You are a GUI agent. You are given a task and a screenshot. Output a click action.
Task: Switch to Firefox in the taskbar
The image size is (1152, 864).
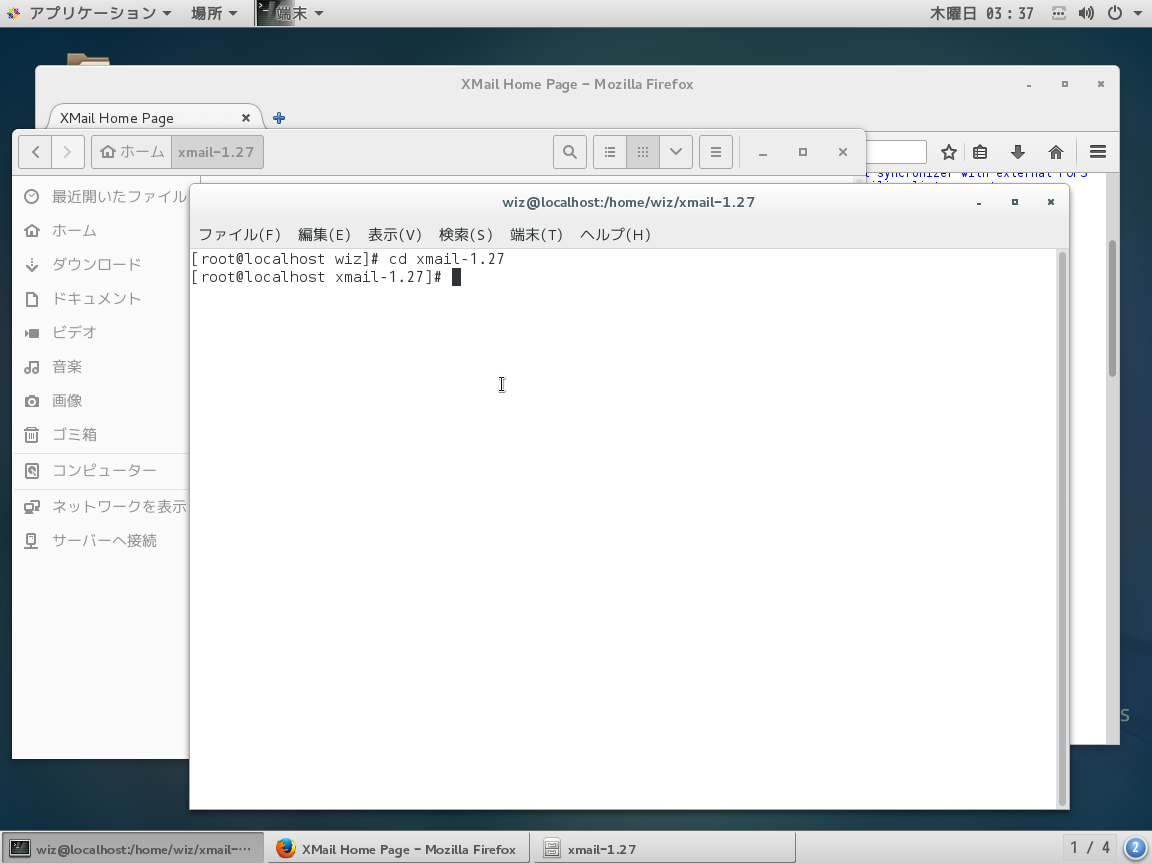click(x=397, y=849)
